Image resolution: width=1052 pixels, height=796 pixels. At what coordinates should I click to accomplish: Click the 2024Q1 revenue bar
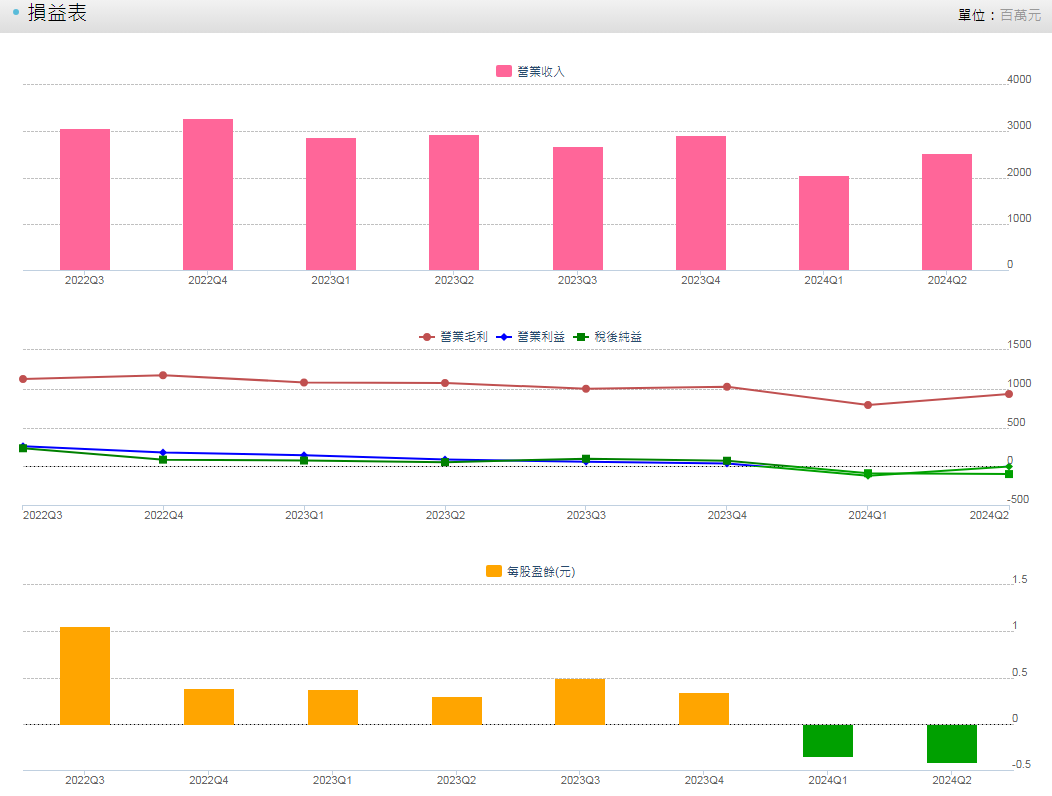click(824, 223)
